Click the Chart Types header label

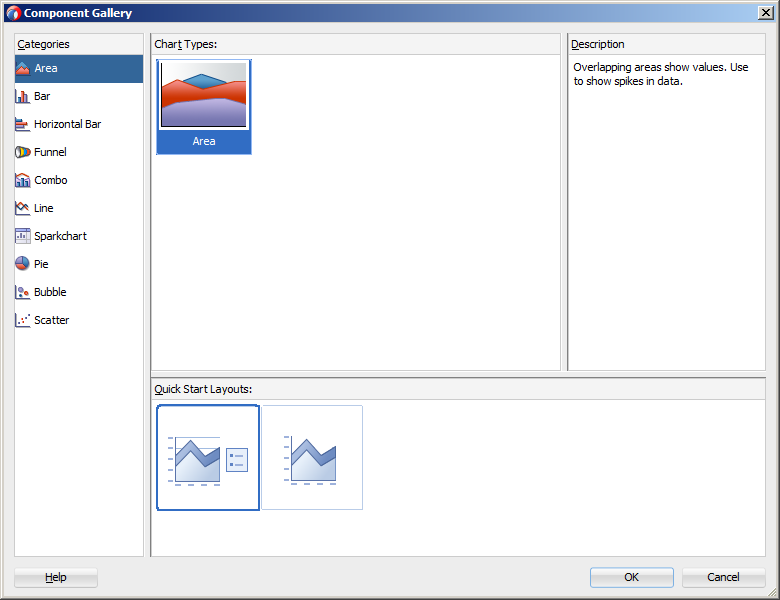(186, 44)
